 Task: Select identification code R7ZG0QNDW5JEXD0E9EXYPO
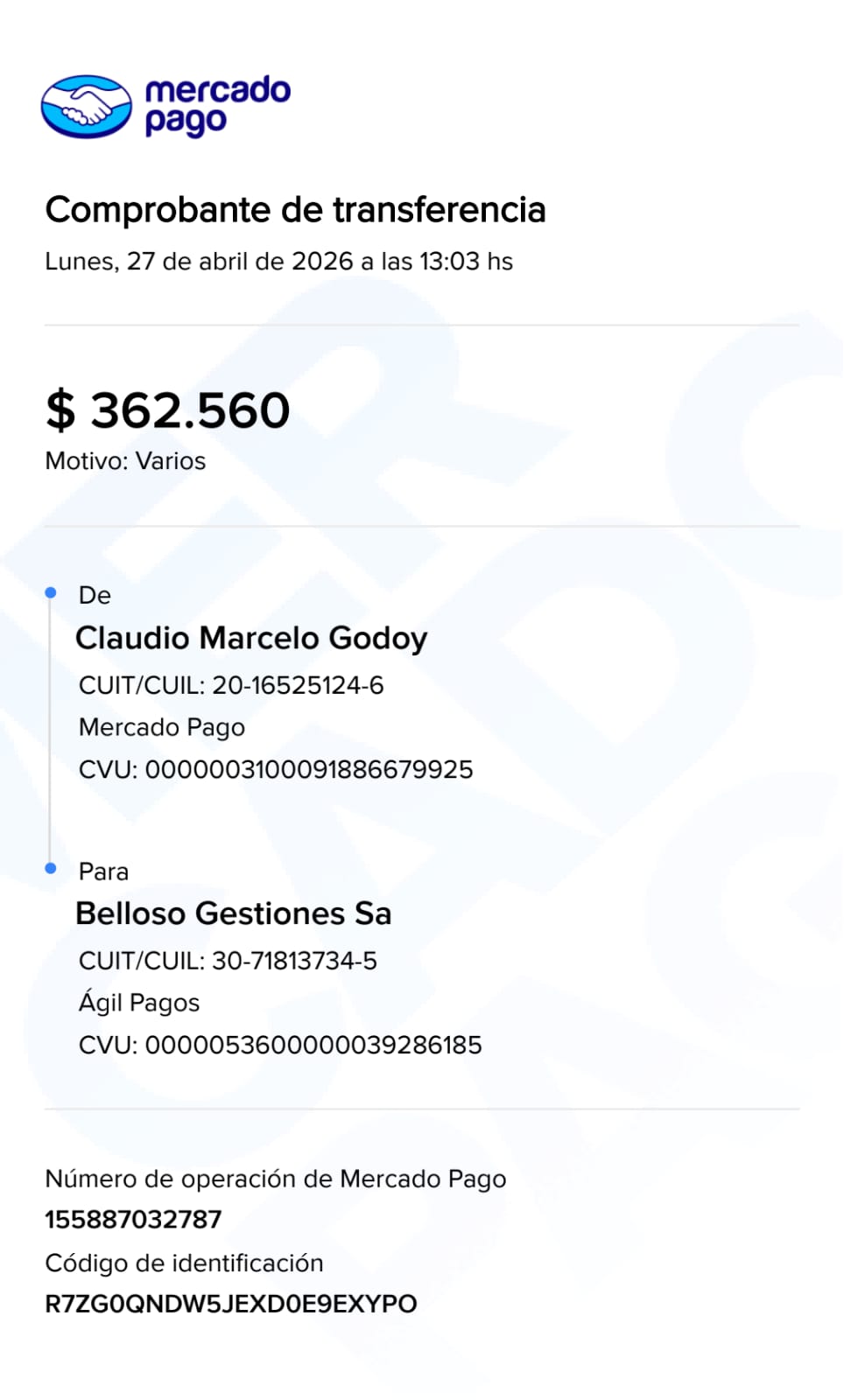(x=231, y=1305)
